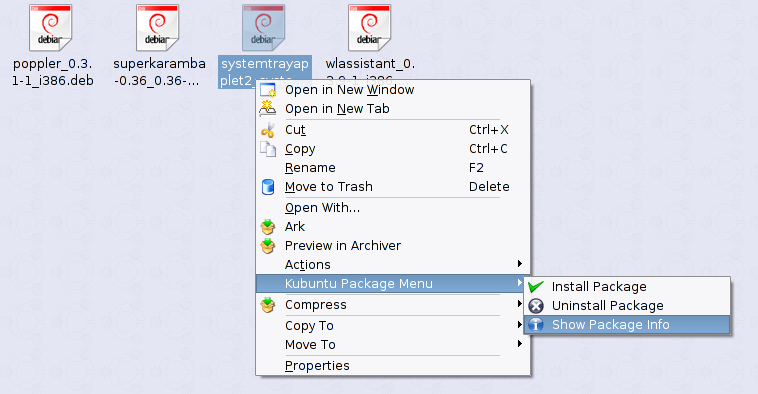Expand the Actions submenu arrow
The height and width of the screenshot is (394, 758).
(x=520, y=263)
